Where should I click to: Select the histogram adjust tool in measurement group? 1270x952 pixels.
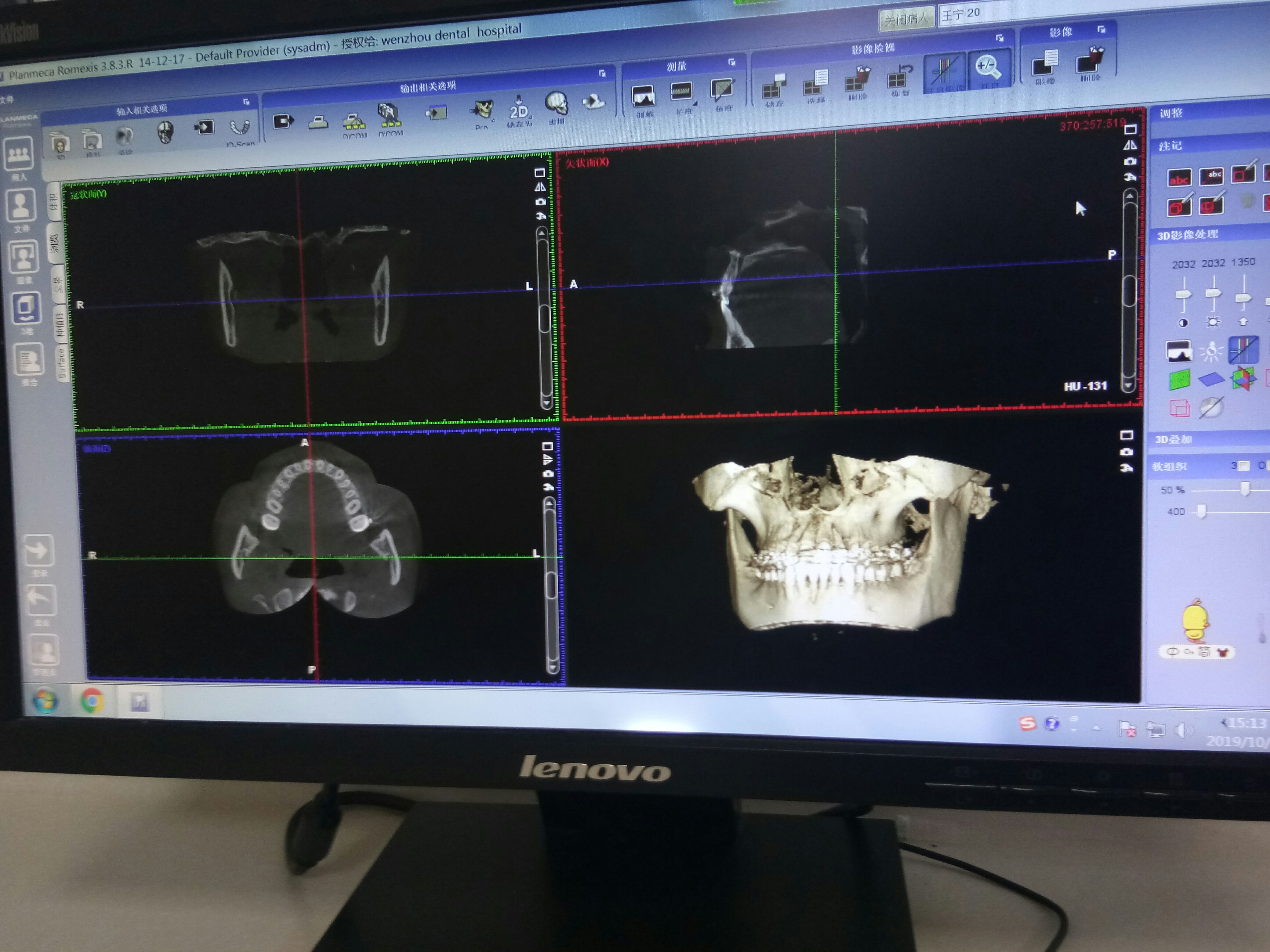tap(643, 96)
